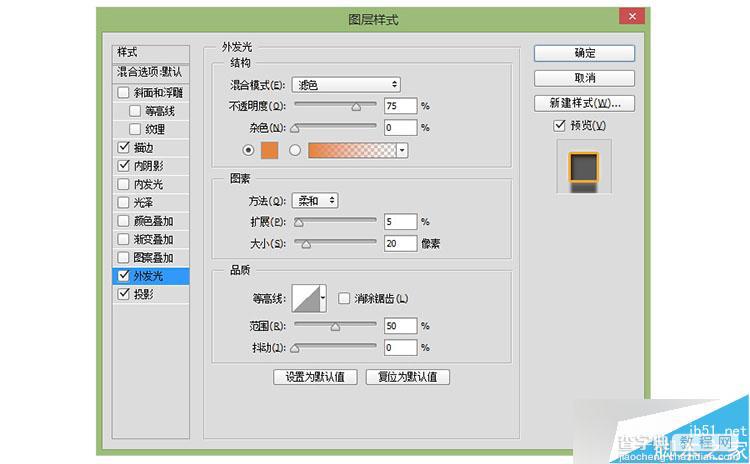Click the 范围 slider handle

[x=335, y=327]
